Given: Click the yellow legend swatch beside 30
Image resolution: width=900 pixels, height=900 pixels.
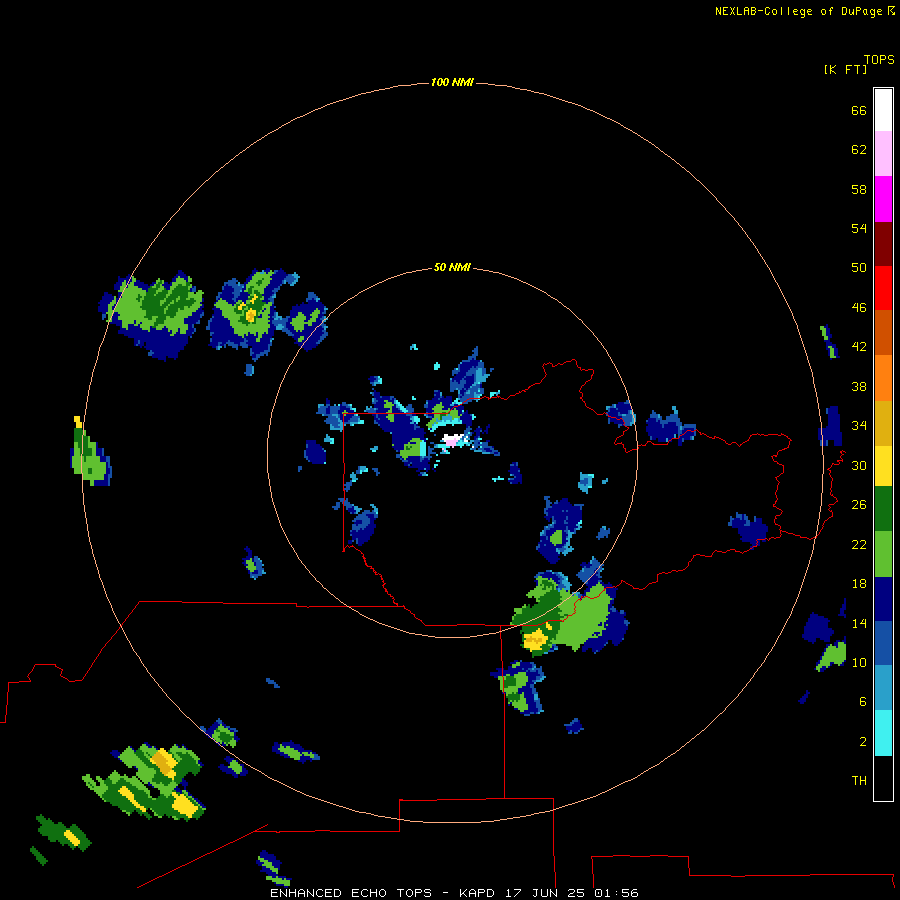Looking at the screenshot, I should pyautogui.click(x=883, y=465).
